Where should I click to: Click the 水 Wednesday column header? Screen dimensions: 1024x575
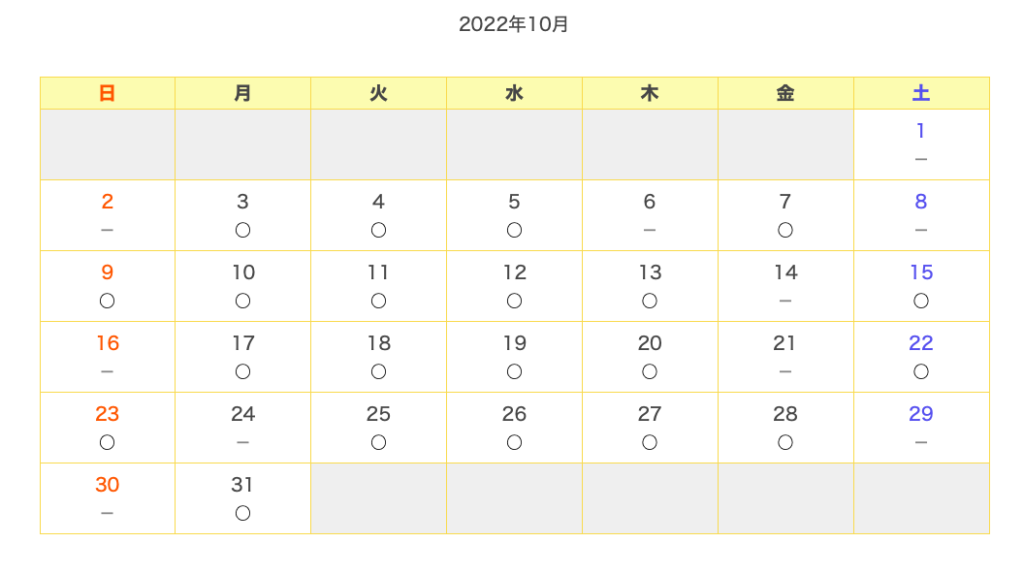pos(514,93)
